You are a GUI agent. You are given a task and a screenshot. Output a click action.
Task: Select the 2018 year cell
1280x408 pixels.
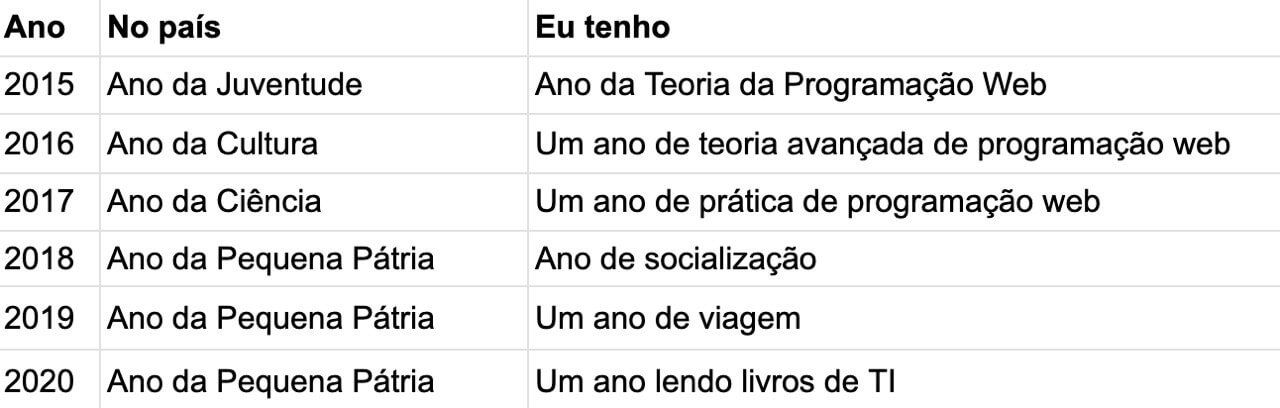(39, 259)
